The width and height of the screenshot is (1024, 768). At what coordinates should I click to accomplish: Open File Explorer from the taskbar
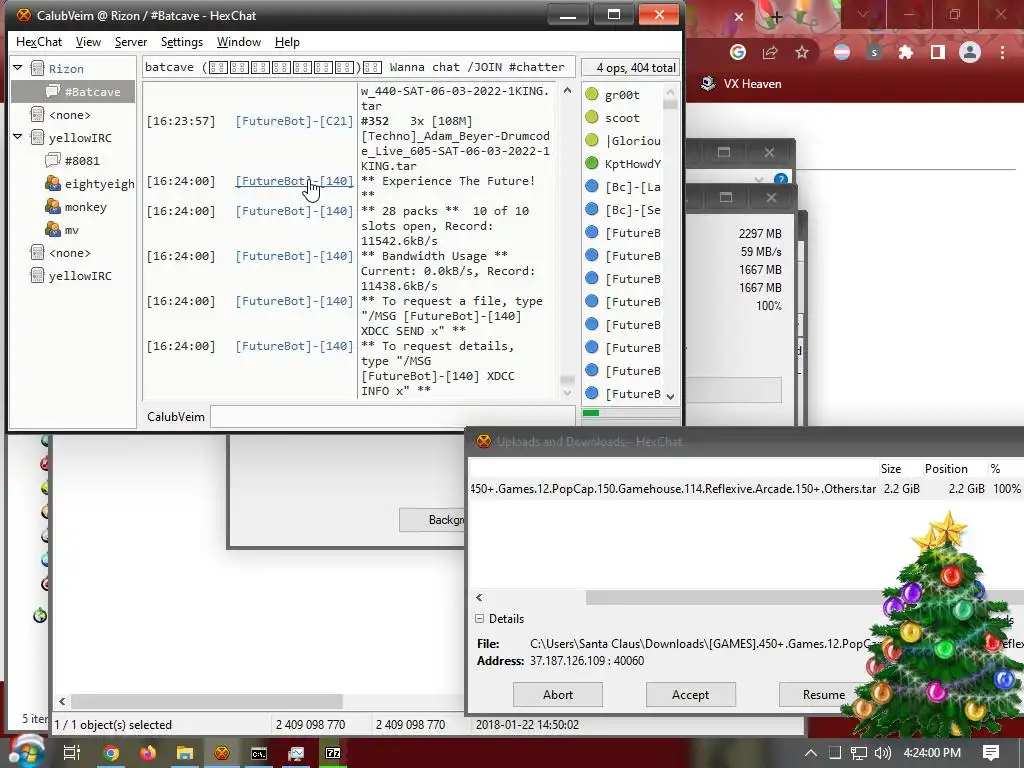185,753
